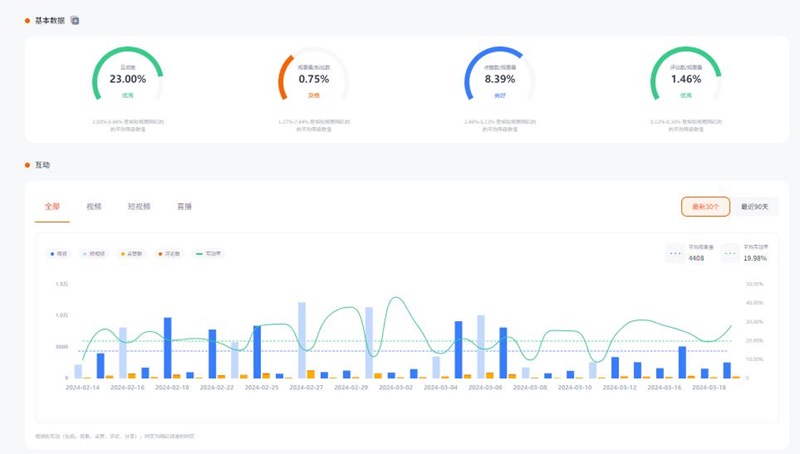Open the 短视频 tab
This screenshot has width=800, height=454.
140,206
